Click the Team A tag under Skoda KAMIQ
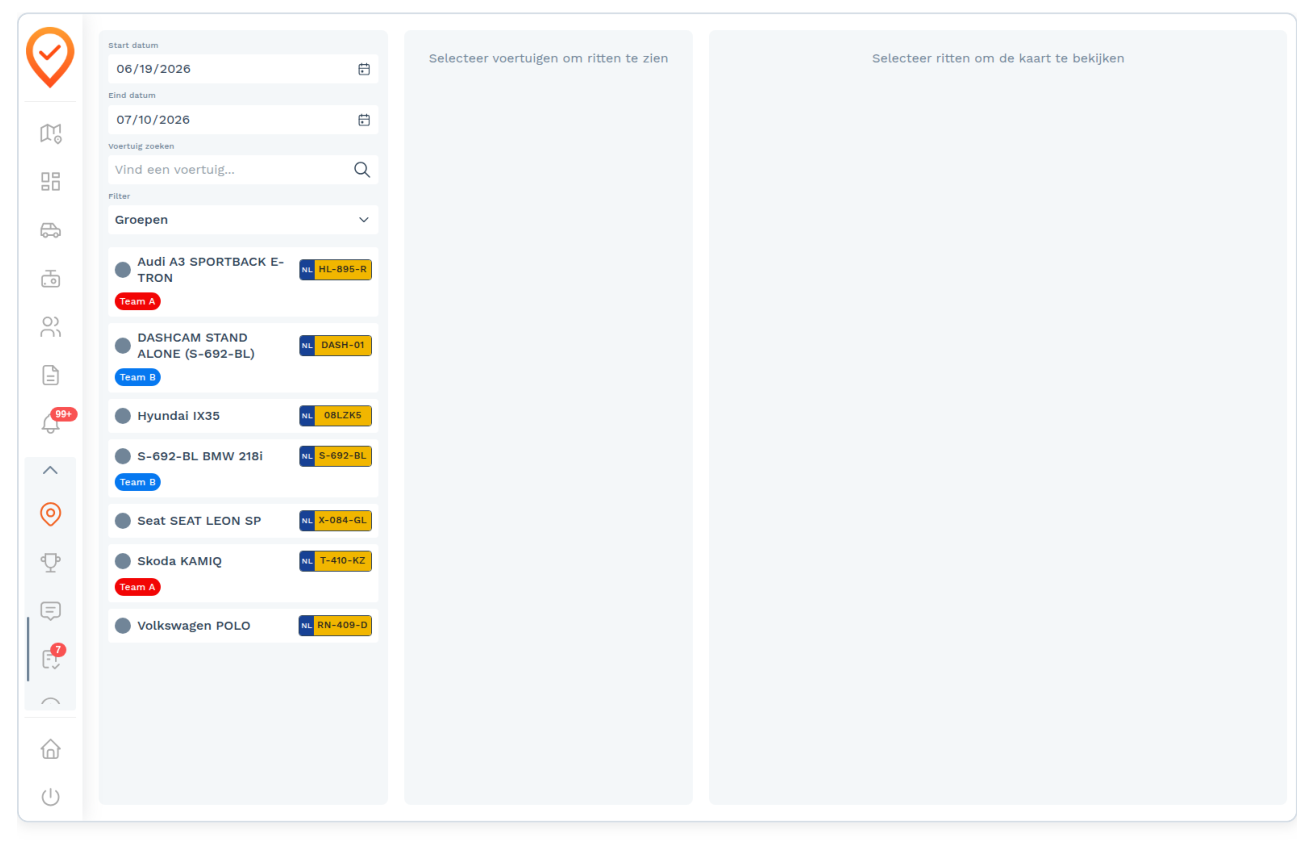The width and height of the screenshot is (1314, 843). [x=138, y=587]
